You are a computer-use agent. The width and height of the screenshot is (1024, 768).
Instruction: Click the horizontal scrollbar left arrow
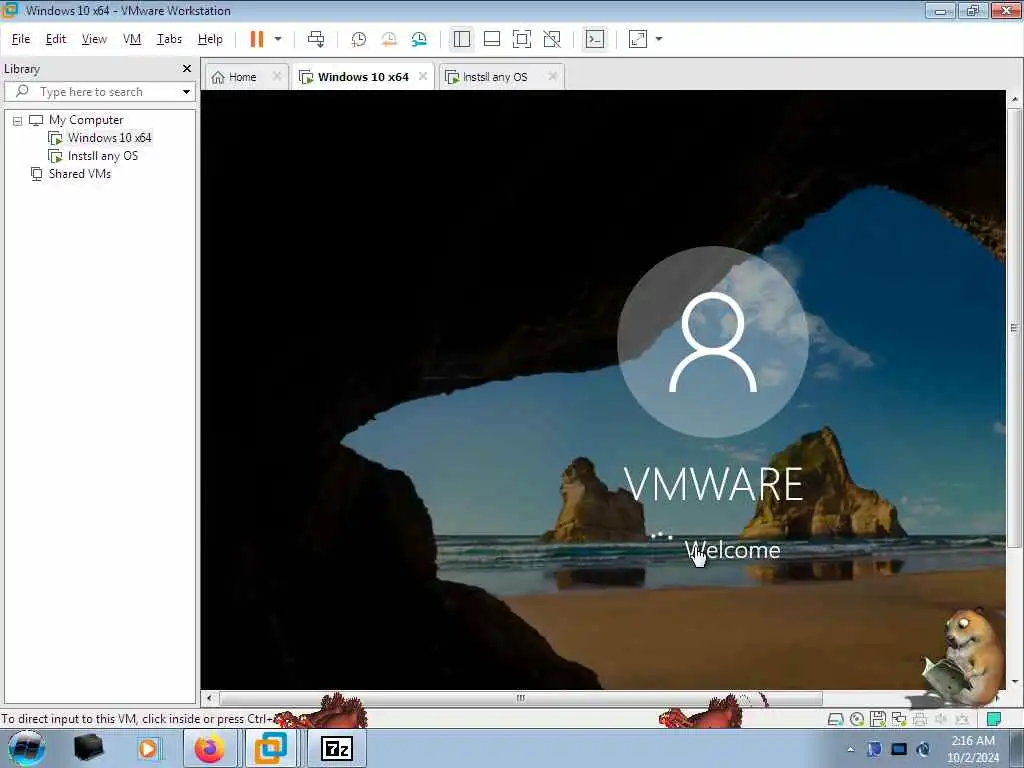(x=209, y=698)
